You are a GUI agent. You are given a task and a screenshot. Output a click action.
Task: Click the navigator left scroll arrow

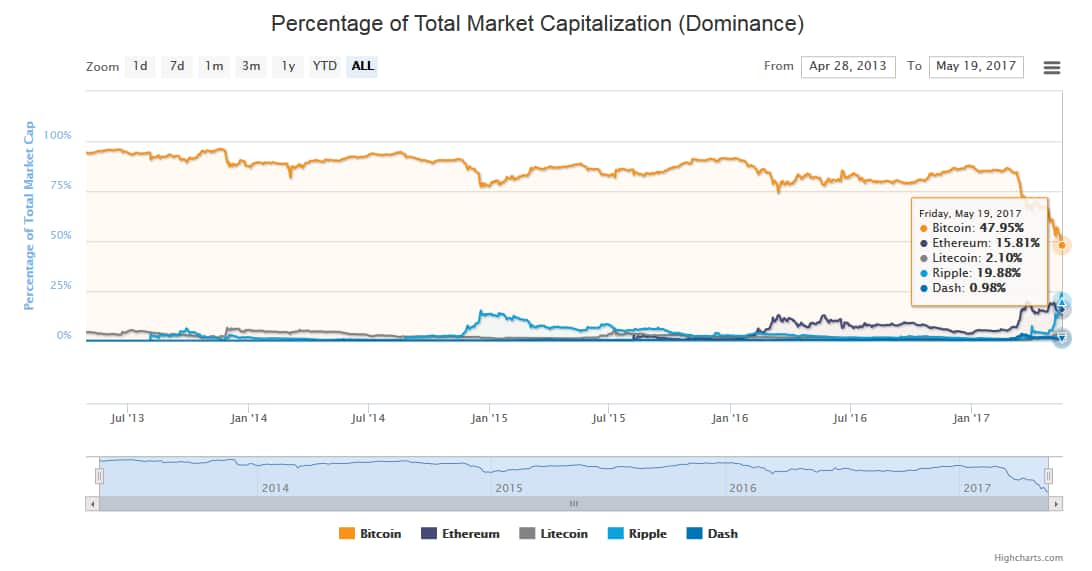click(92, 504)
